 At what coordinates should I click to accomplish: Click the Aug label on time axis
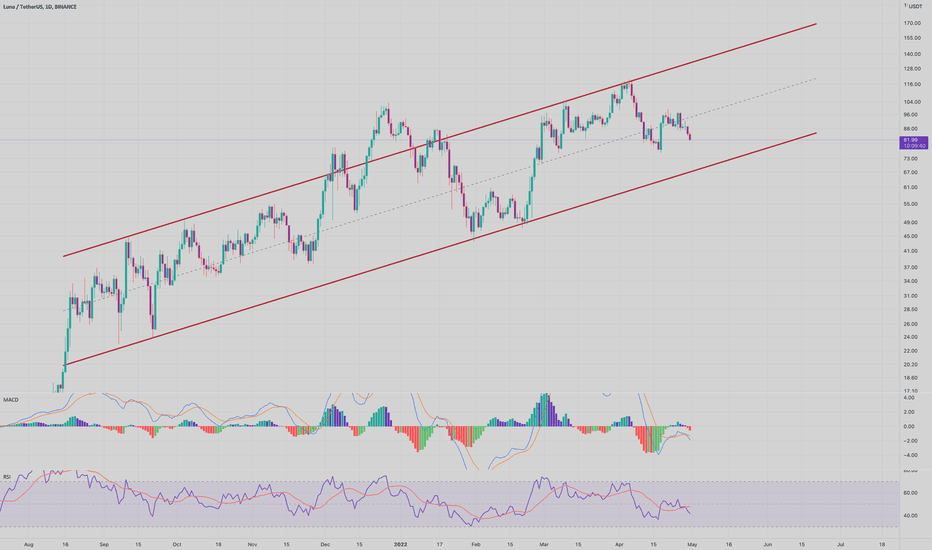click(29, 544)
